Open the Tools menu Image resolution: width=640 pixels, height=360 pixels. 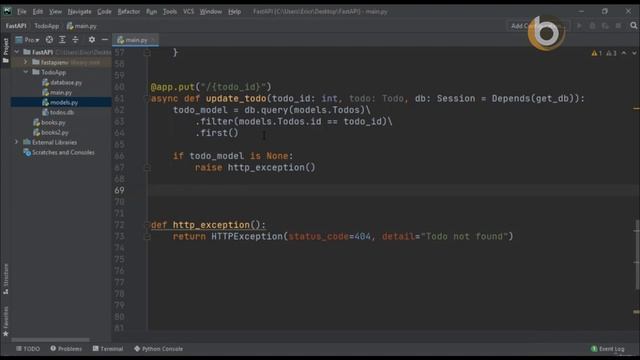170,11
